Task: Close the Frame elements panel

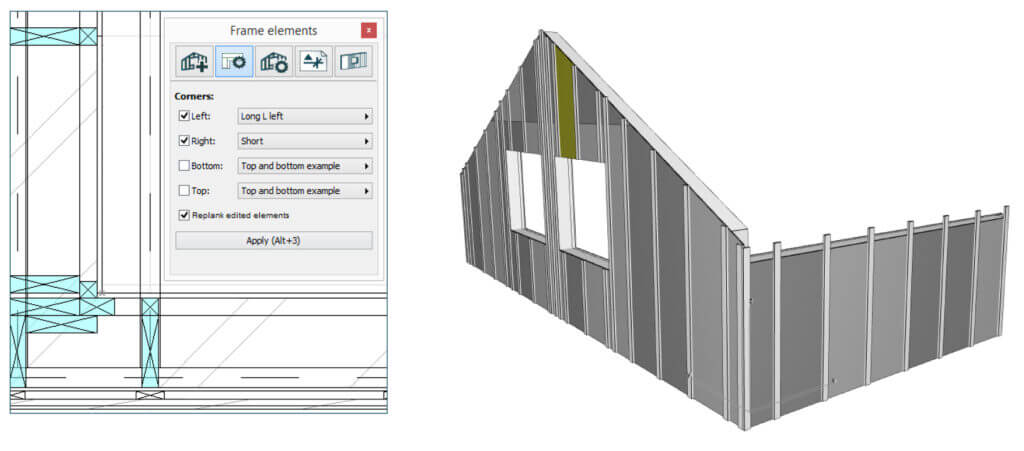Action: pyautogui.click(x=369, y=31)
